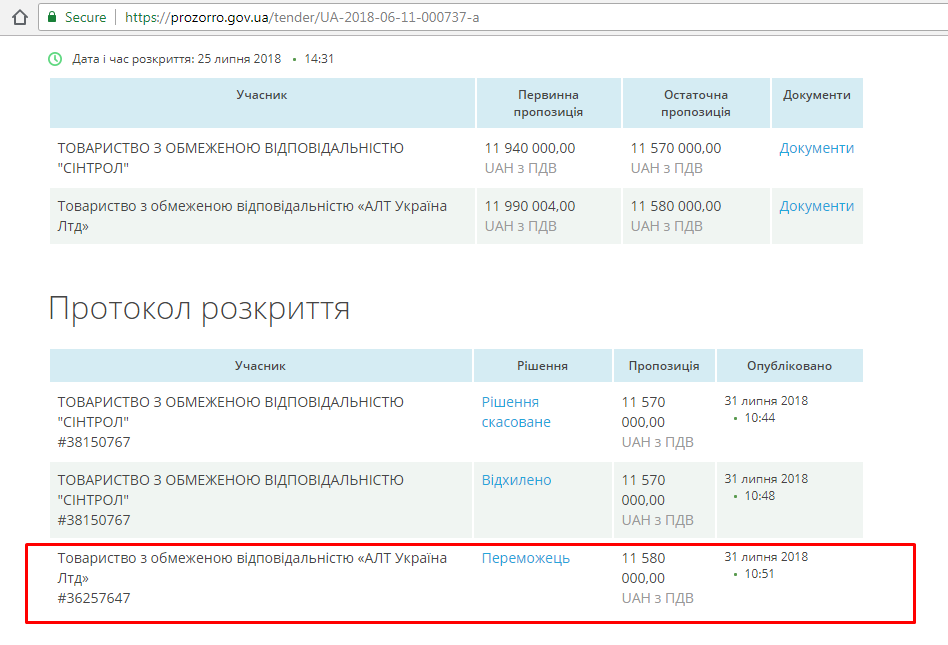Screen dimensions: 948x645
Task: Click the green secure padlock icon
Action: tap(52, 17)
